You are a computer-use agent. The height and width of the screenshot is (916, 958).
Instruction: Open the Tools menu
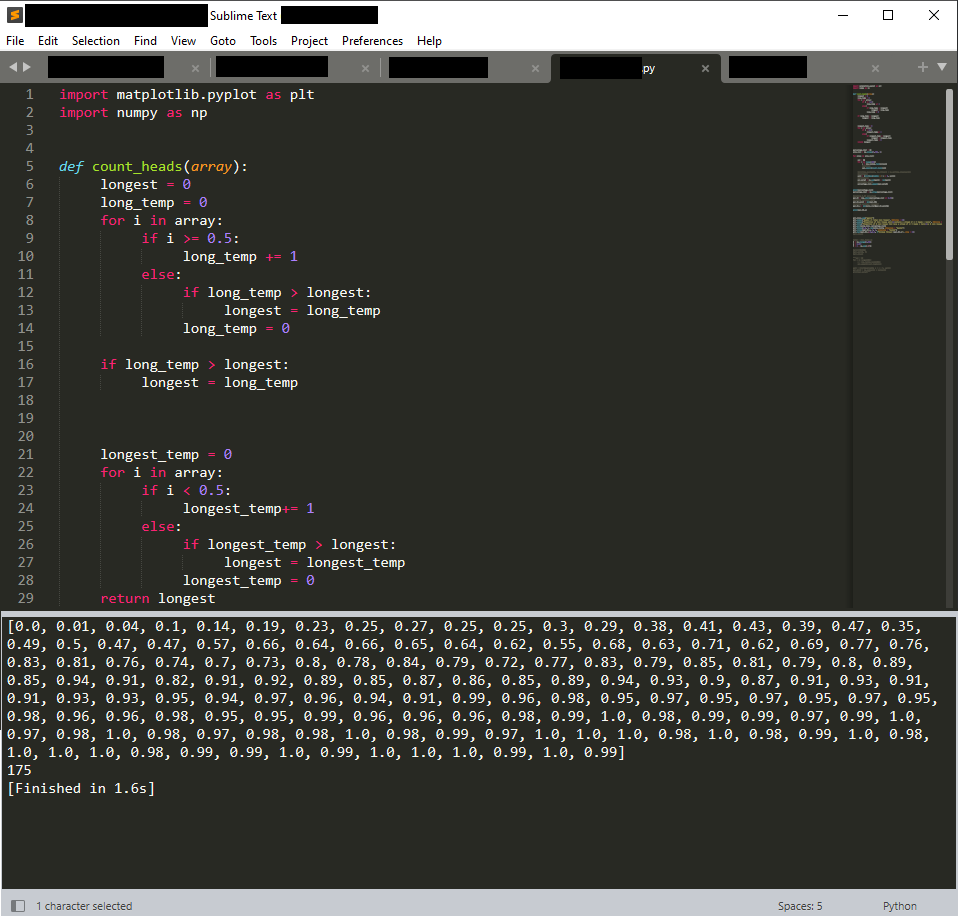(x=263, y=41)
